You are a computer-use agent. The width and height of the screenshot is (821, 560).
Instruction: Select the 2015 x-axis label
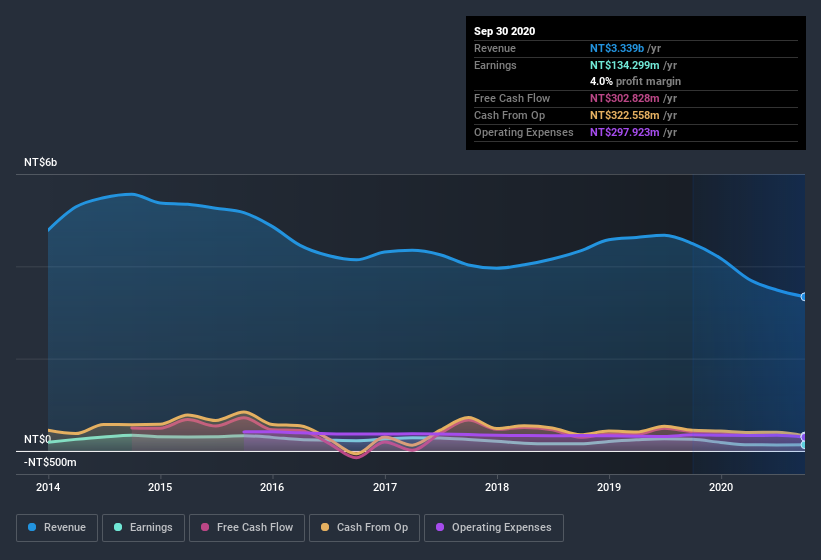(160, 487)
